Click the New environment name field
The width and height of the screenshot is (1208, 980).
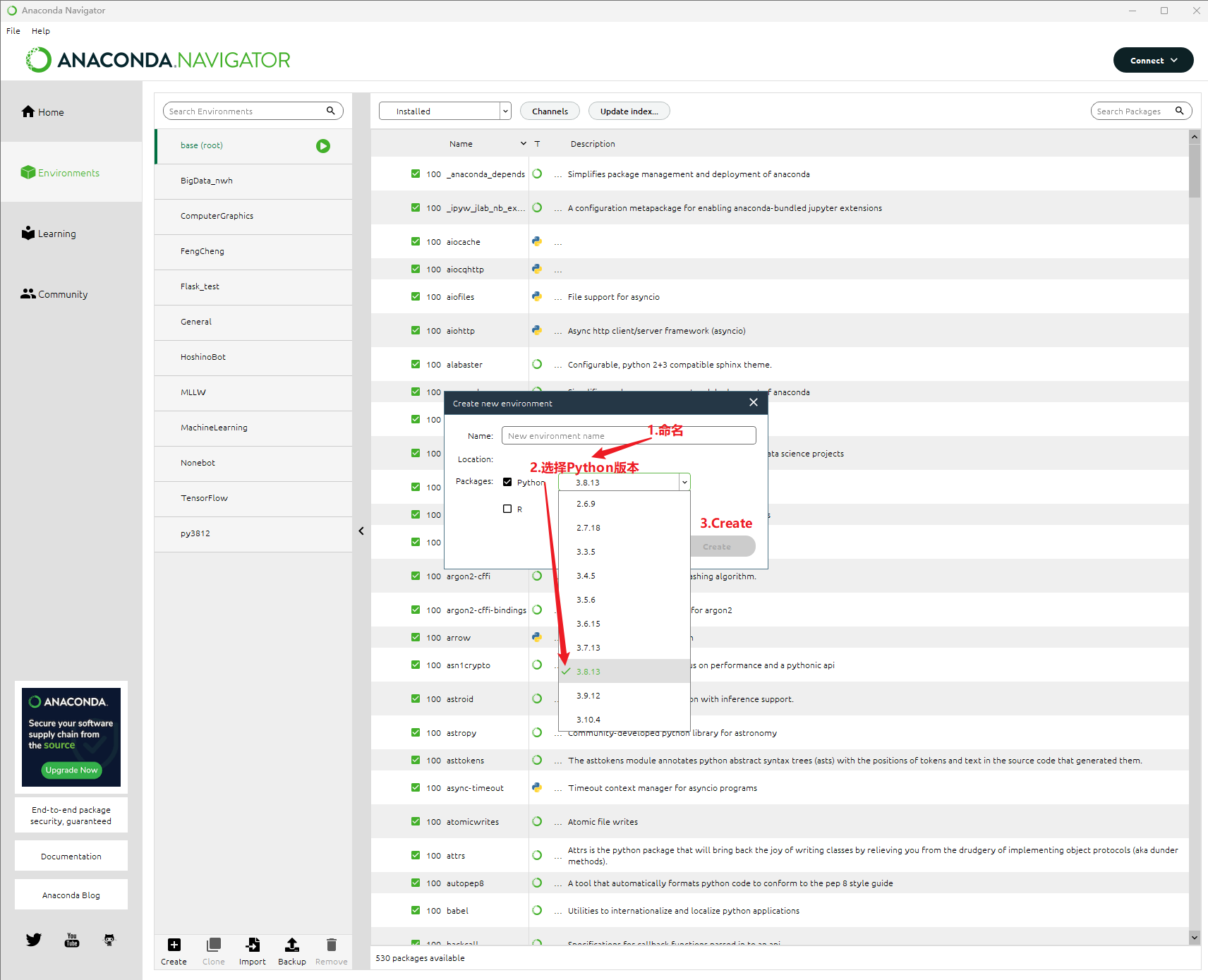pos(629,435)
